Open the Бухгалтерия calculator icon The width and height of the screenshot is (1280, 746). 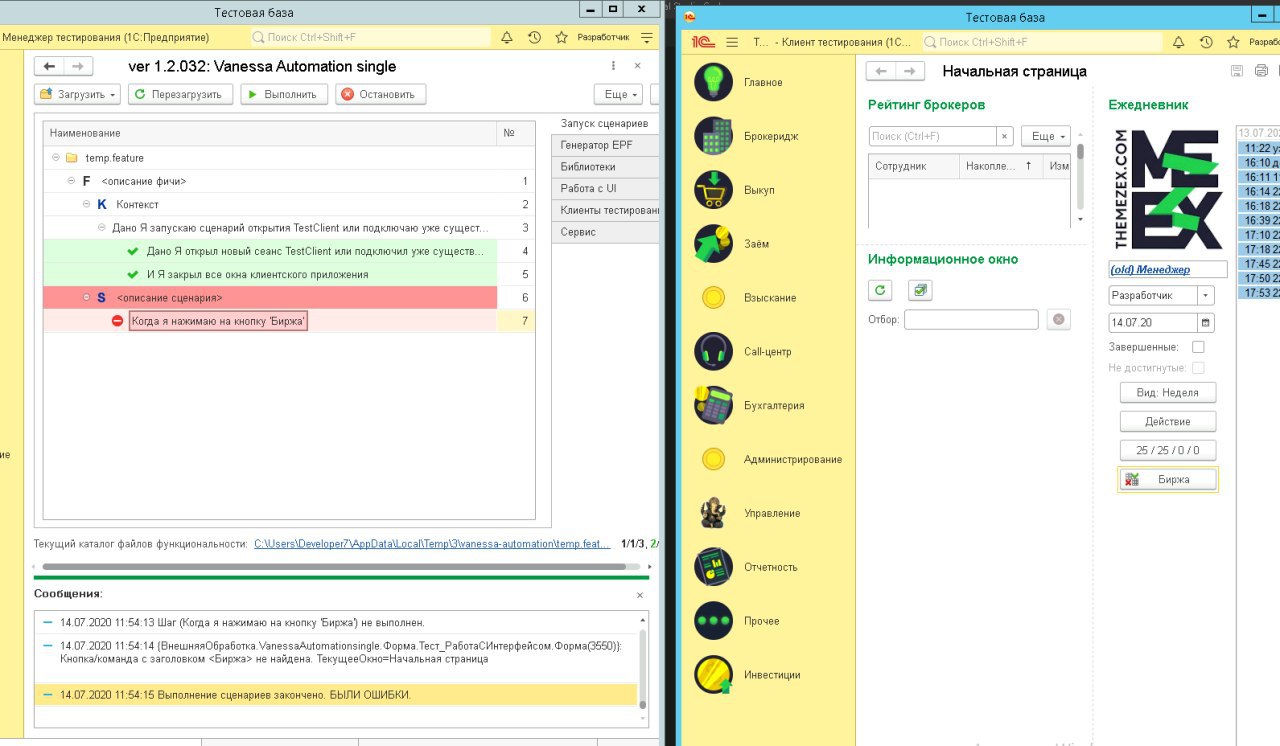pyautogui.click(x=713, y=405)
